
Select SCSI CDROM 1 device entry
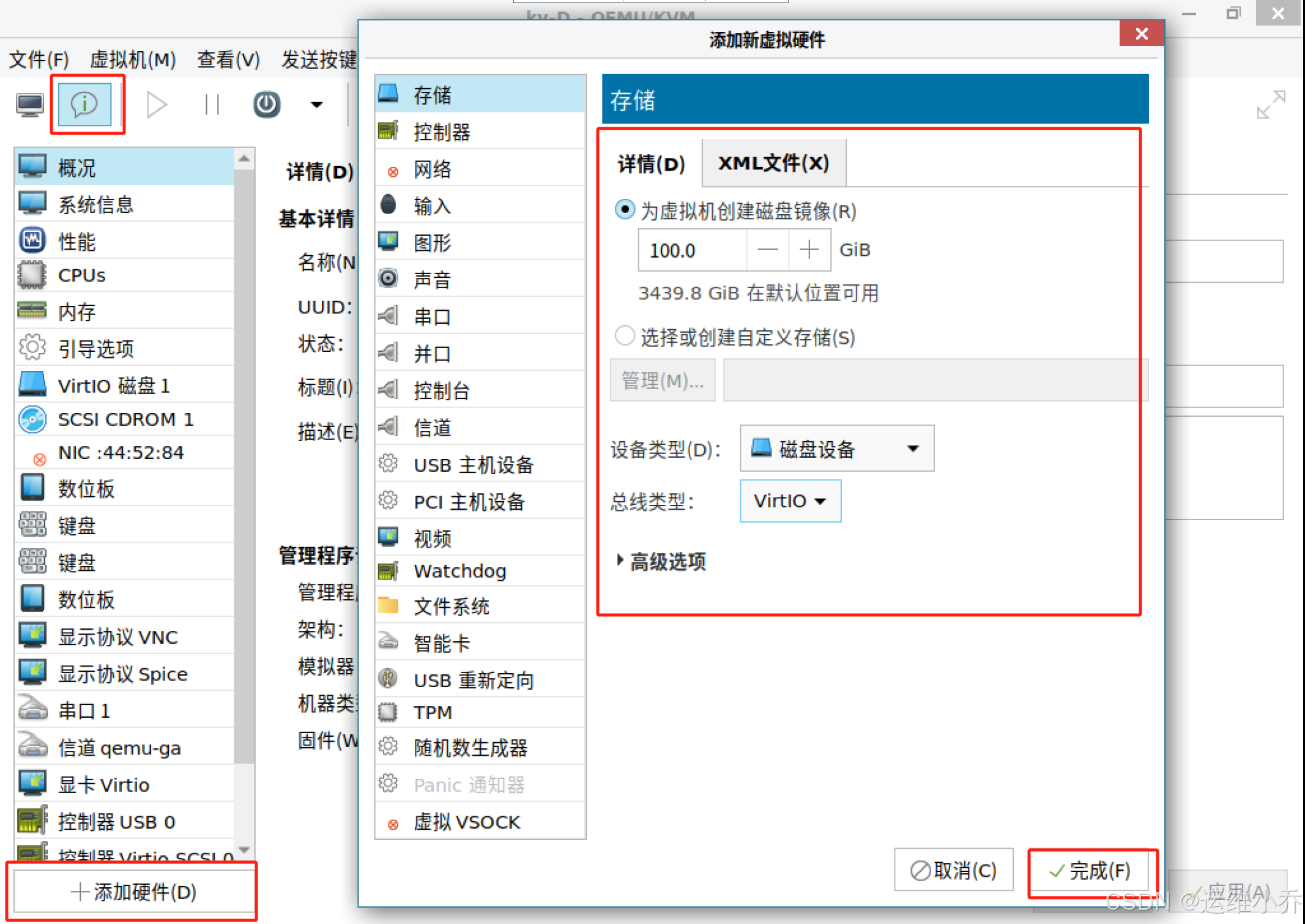tap(125, 419)
